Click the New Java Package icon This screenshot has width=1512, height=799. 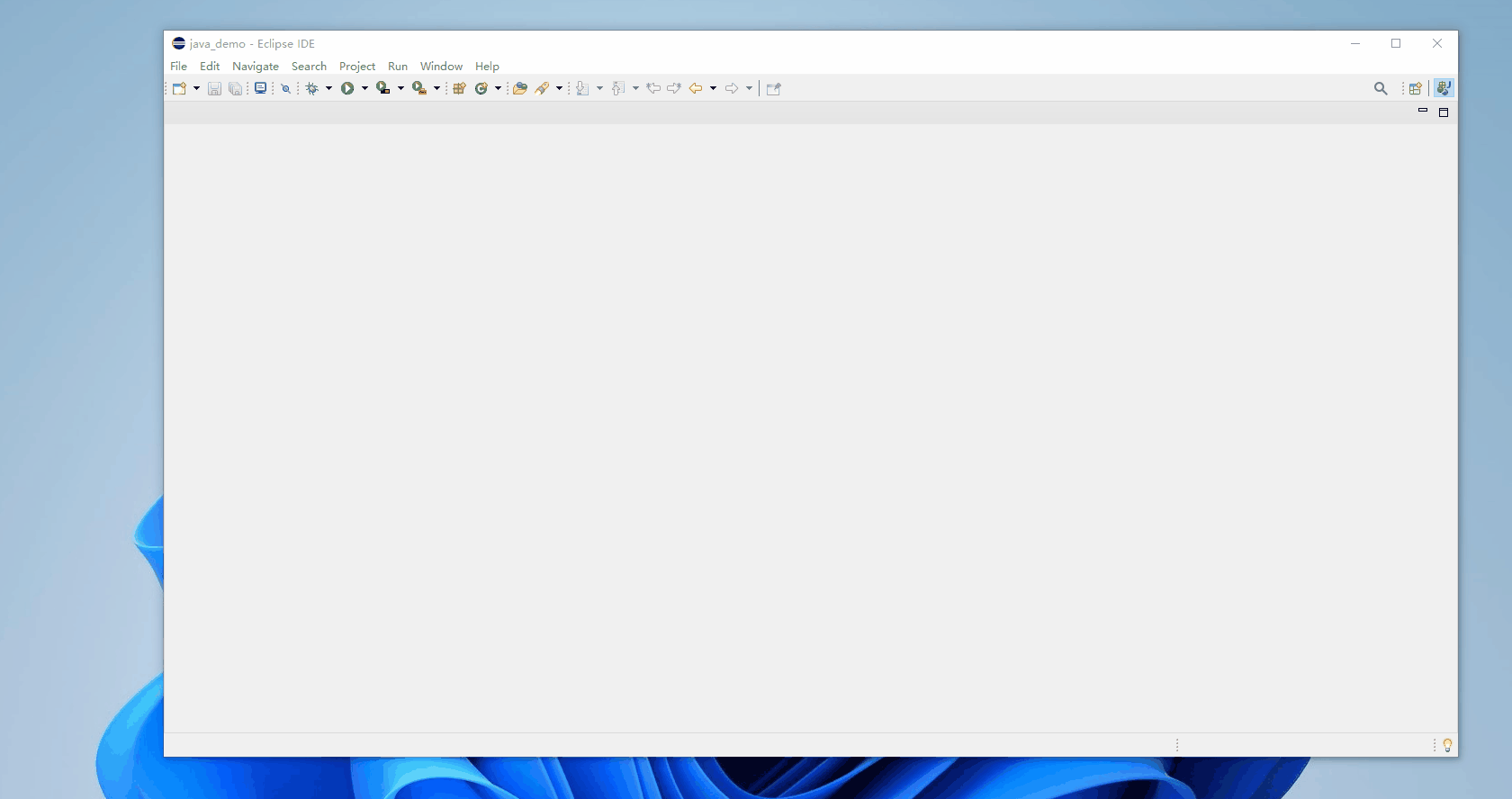(x=459, y=88)
